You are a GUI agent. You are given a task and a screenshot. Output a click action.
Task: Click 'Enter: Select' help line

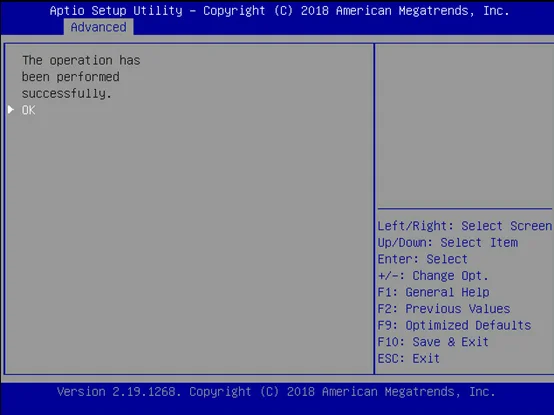pos(423,259)
